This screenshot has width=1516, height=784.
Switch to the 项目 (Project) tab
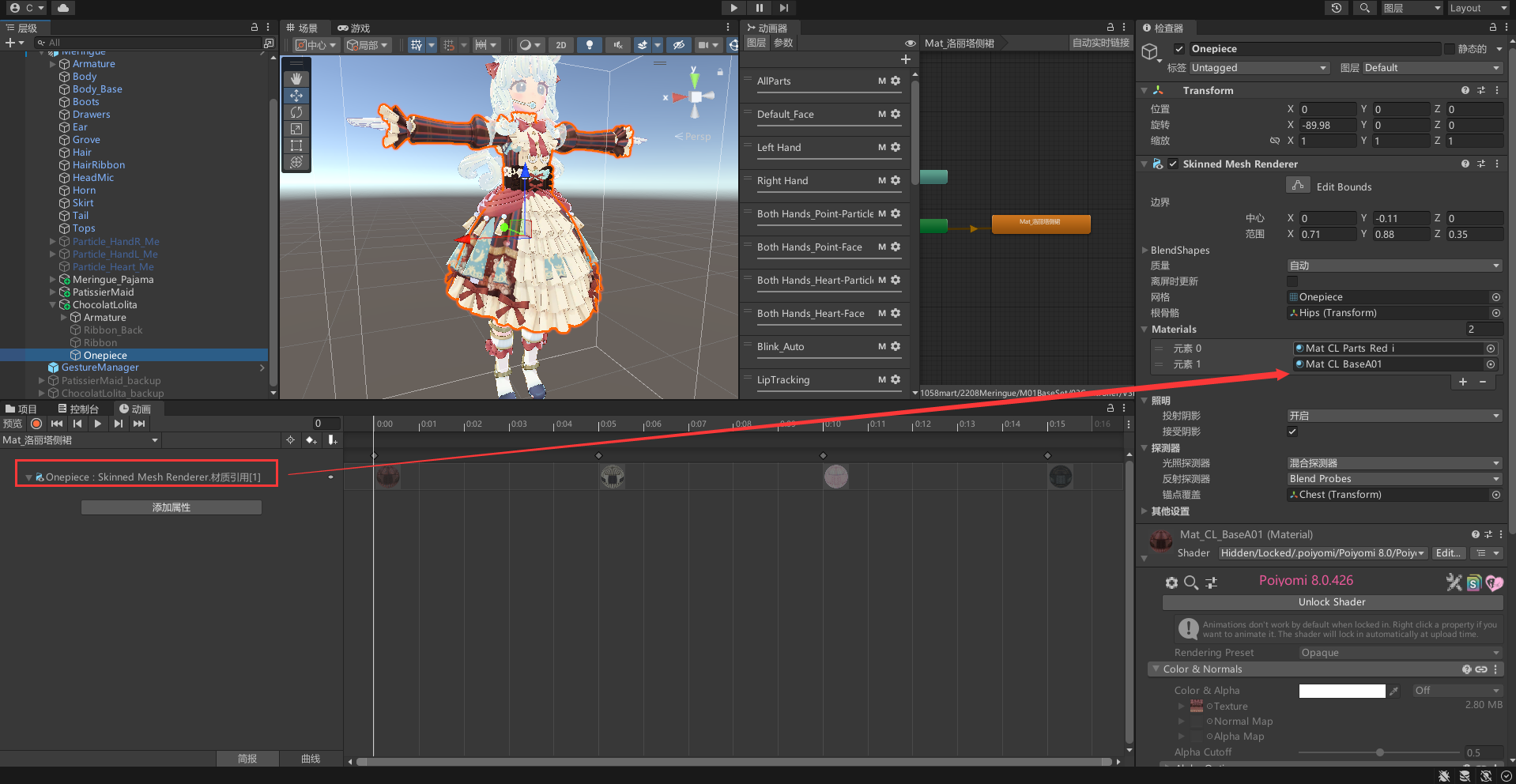click(21, 409)
